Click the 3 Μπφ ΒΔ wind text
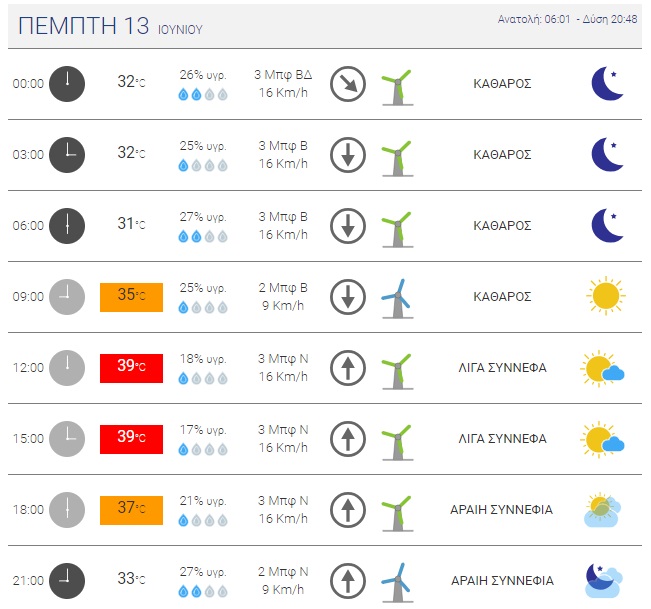The width and height of the screenshot is (651, 609). point(283,75)
